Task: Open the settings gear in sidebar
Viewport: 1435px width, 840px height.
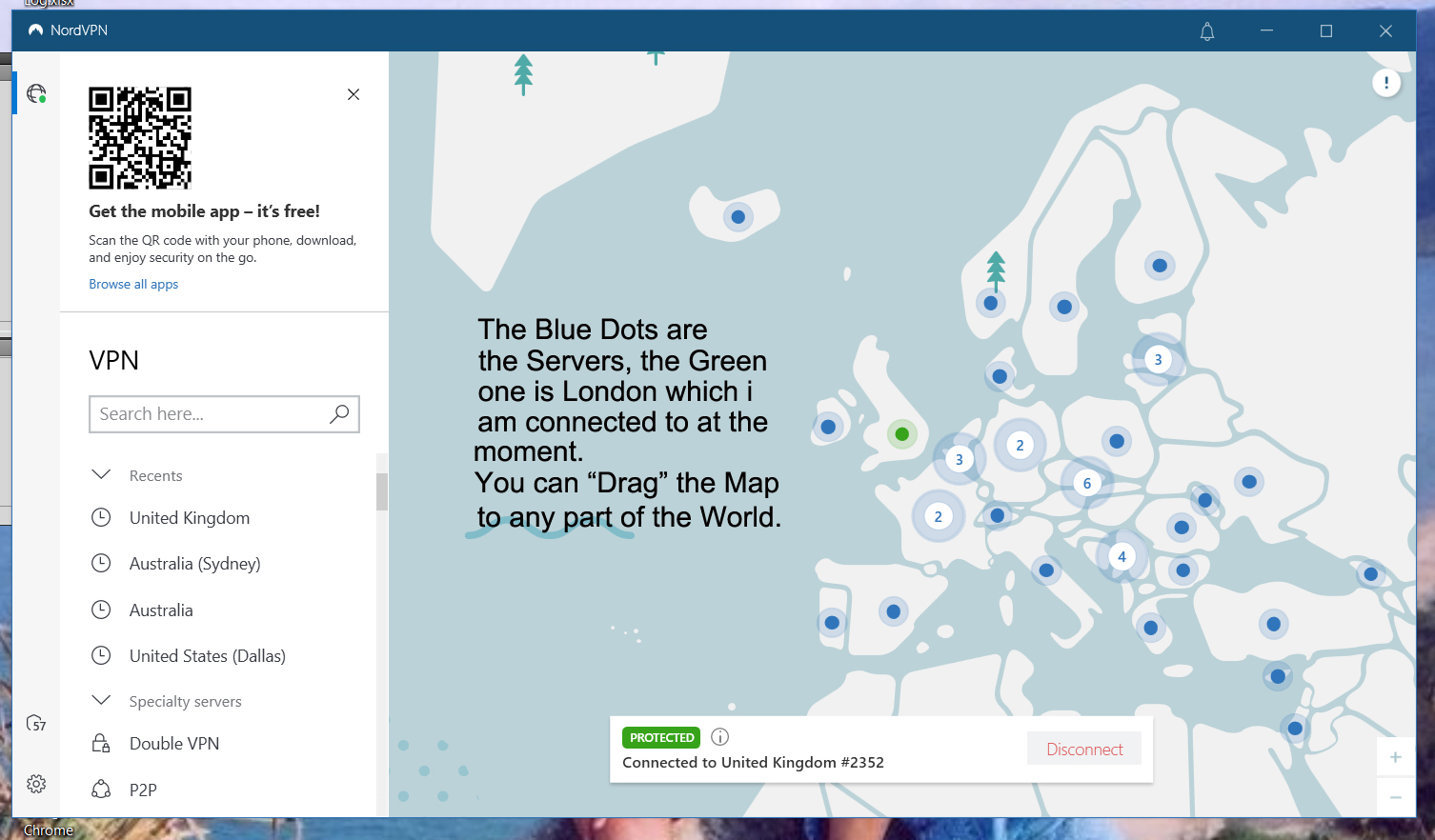Action: pos(36,784)
